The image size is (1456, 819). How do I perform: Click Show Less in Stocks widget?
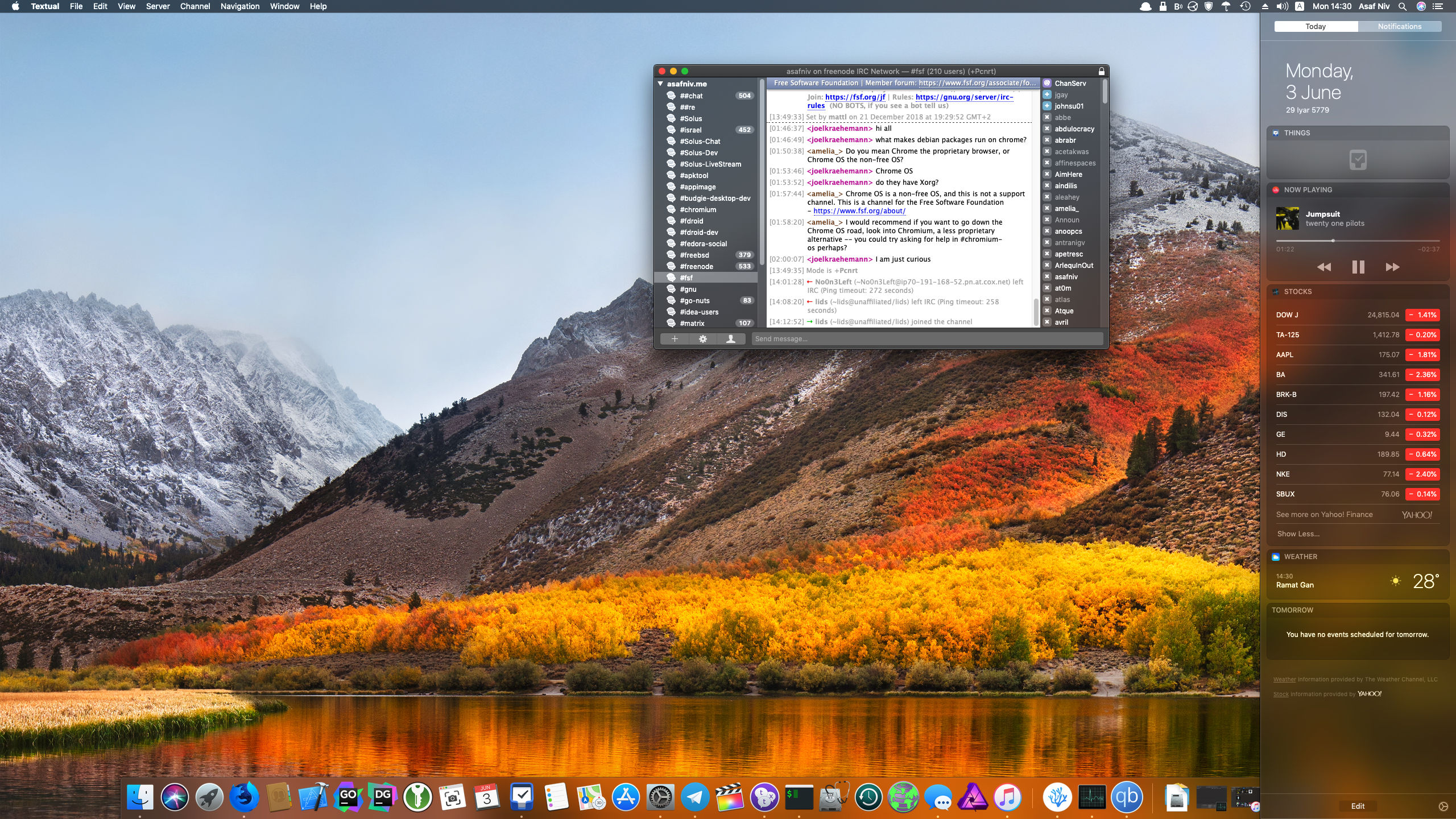[1298, 534]
